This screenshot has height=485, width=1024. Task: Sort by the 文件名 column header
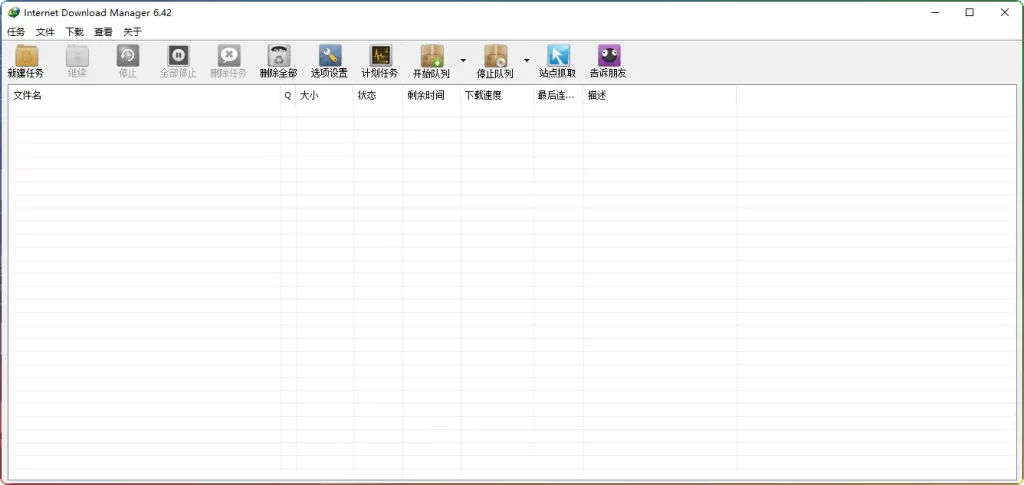point(144,95)
